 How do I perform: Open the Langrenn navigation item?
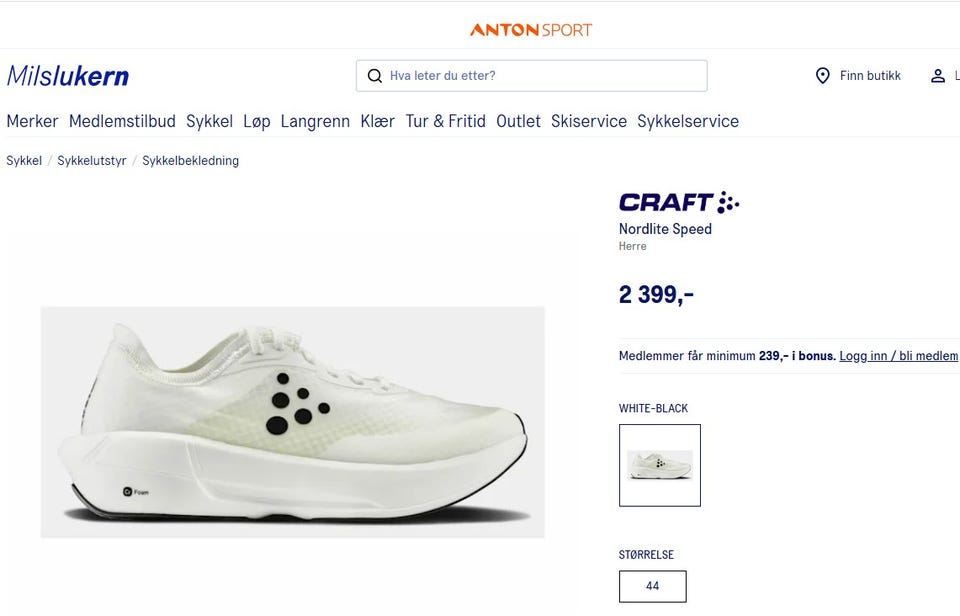point(315,121)
